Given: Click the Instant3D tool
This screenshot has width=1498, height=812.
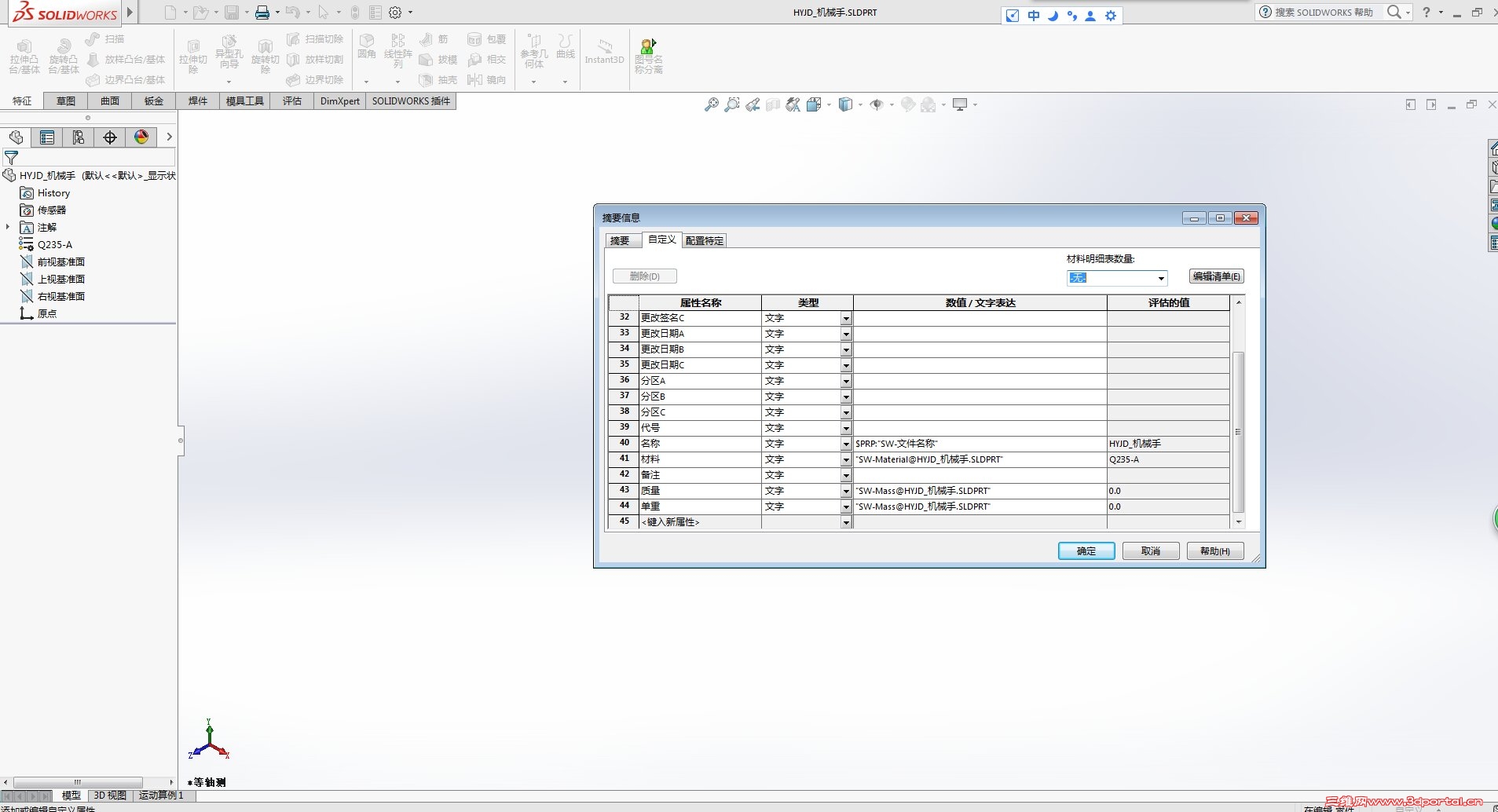Looking at the screenshot, I should (x=604, y=52).
